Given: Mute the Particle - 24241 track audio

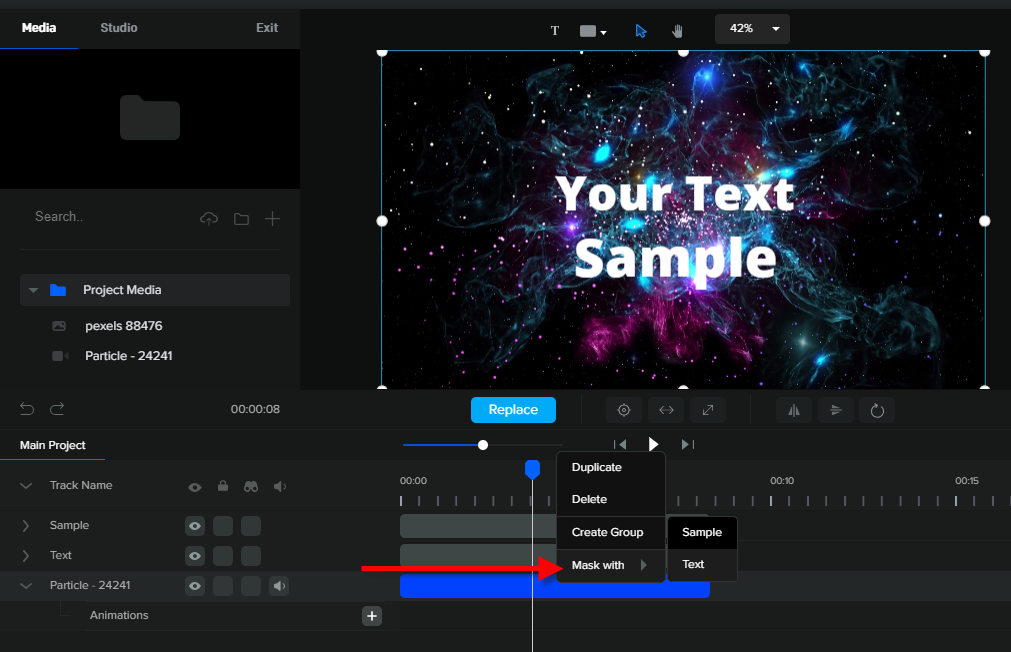Looking at the screenshot, I should [279, 586].
